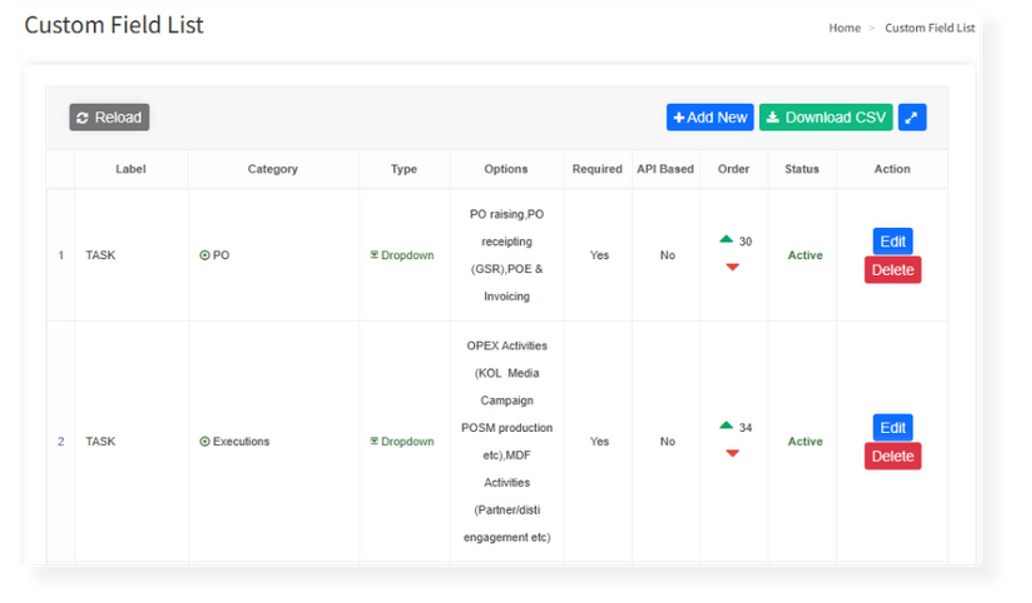This screenshot has width=1032, height=603.
Task: Delete the PO custom field
Action: tap(893, 270)
